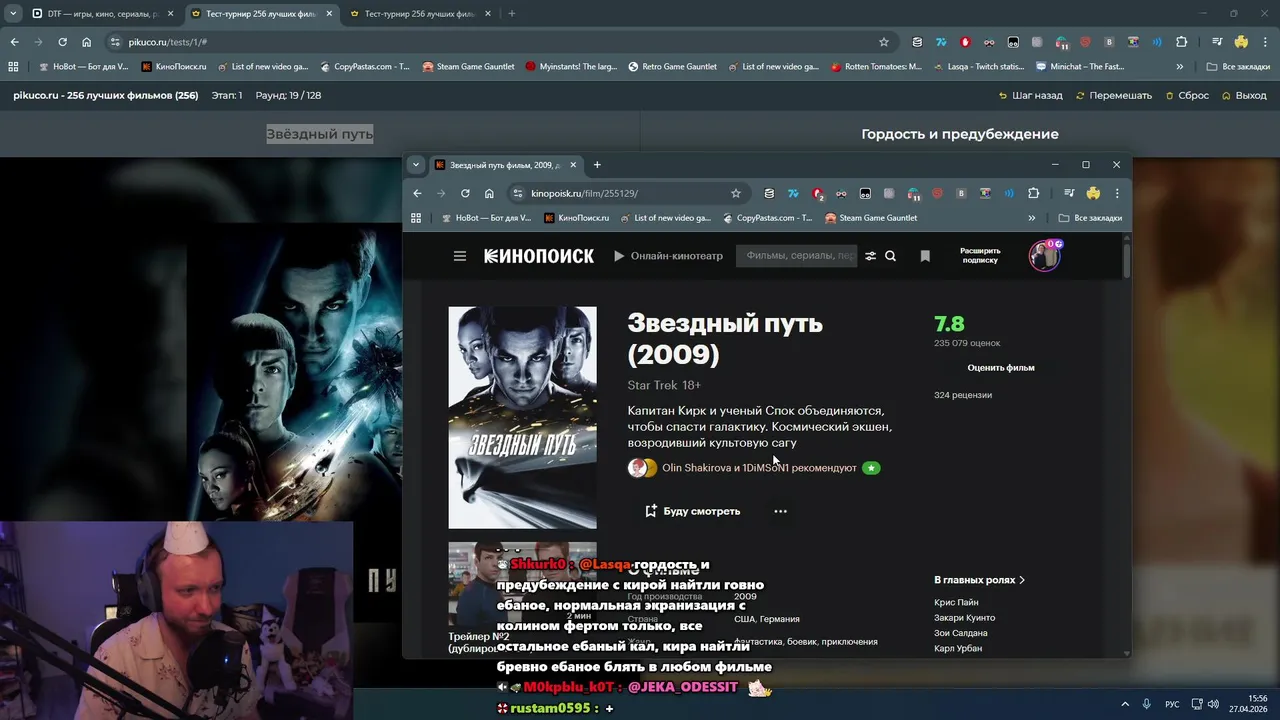
Task: Open Kinopoisk window three-dot browser menu
Action: coord(1117,193)
